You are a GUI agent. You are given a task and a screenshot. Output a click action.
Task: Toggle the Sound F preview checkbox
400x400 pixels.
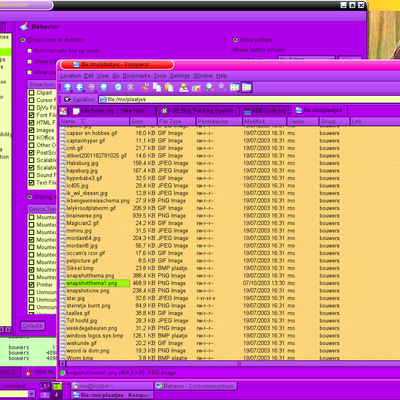click(32, 175)
